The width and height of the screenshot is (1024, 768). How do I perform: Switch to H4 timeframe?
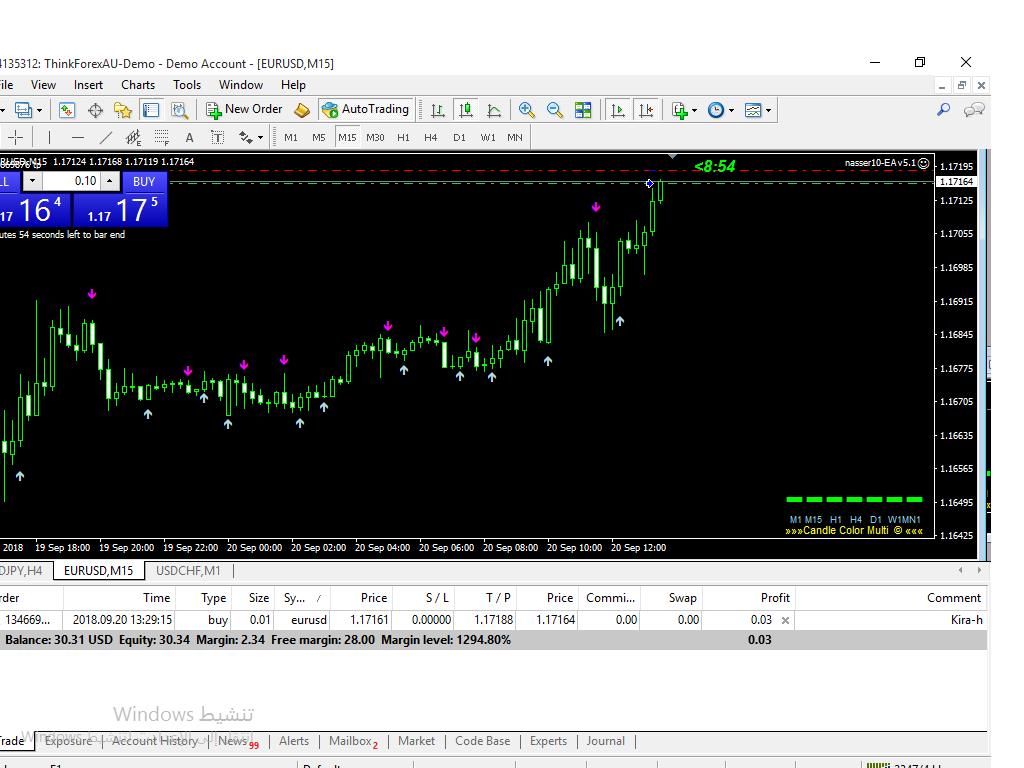[430, 137]
